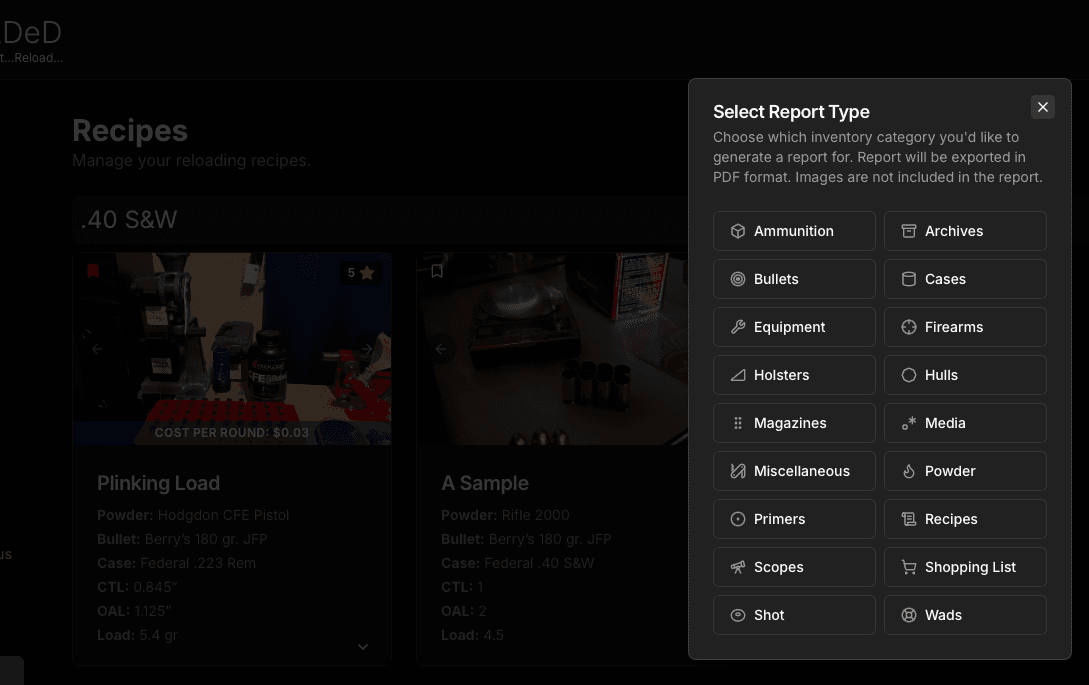Screen dimensions: 1089x685
Task: Select Miscellaneous report option
Action: (x=794, y=471)
